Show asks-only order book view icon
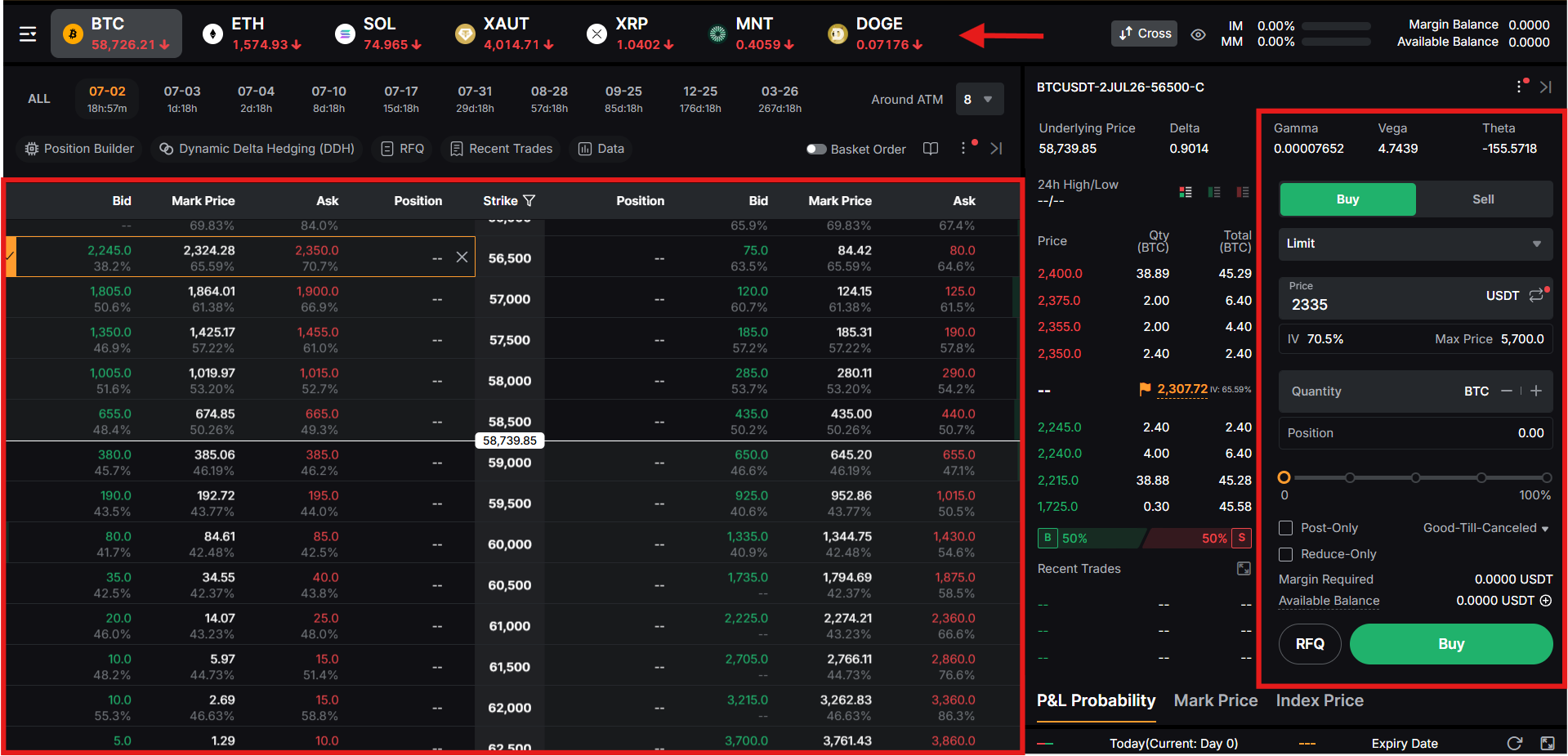This screenshot has height=756, width=1568. tap(1243, 192)
